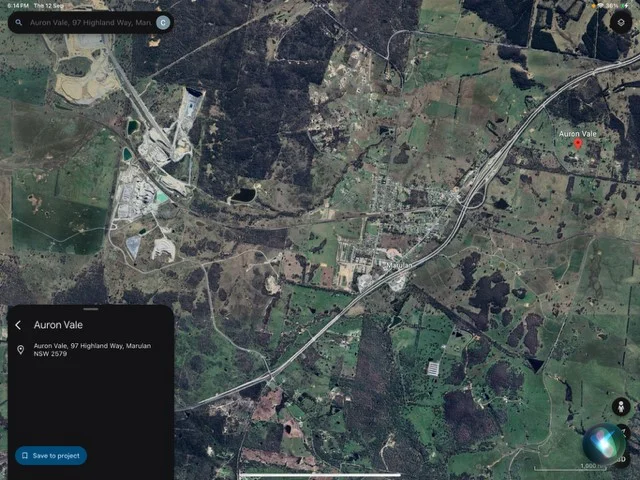The height and width of the screenshot is (480, 640).
Task: Tap the panel's top drag handle
Action: point(91,309)
